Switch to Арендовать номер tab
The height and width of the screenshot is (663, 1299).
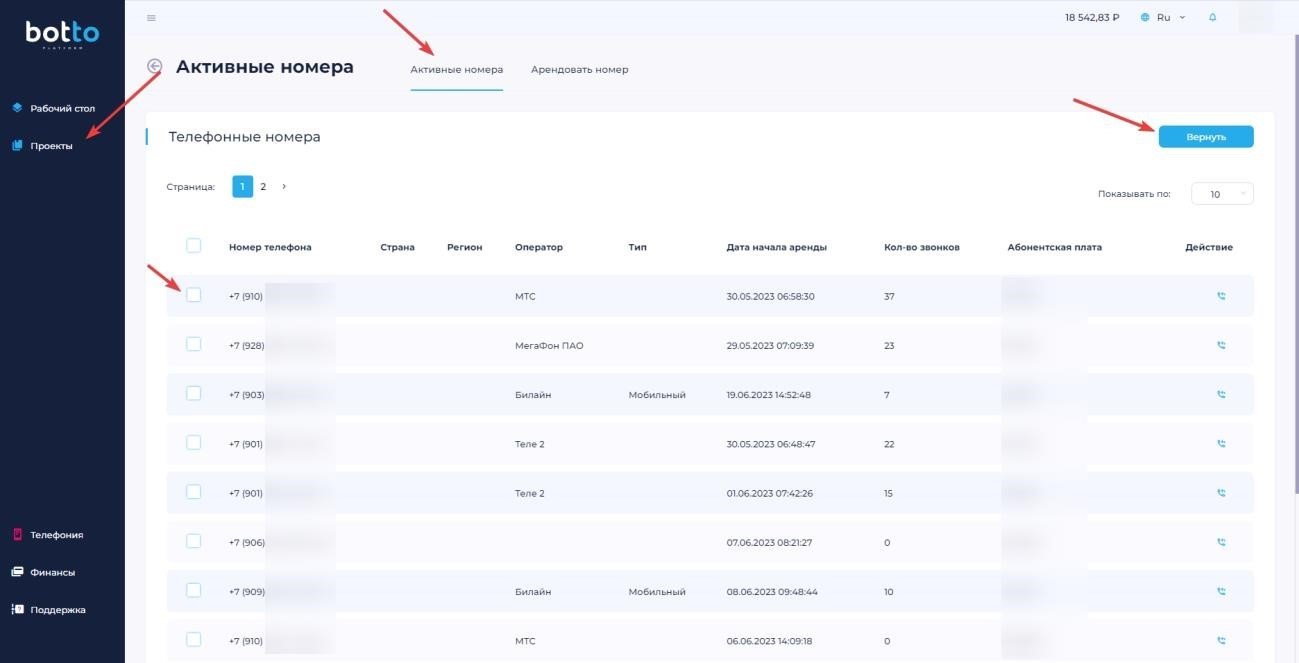[x=579, y=70]
